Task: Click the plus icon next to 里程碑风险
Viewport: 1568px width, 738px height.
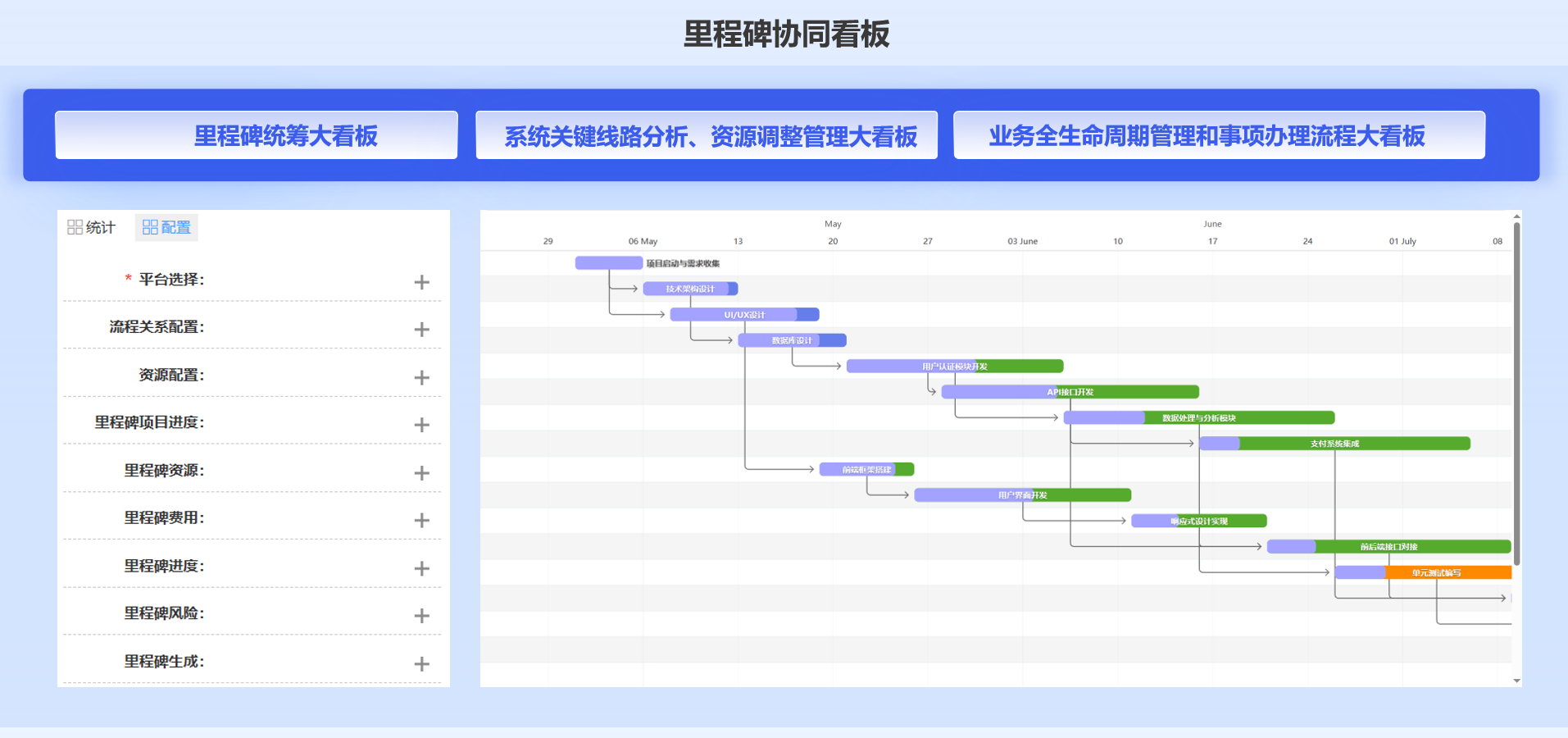Action: click(x=421, y=616)
